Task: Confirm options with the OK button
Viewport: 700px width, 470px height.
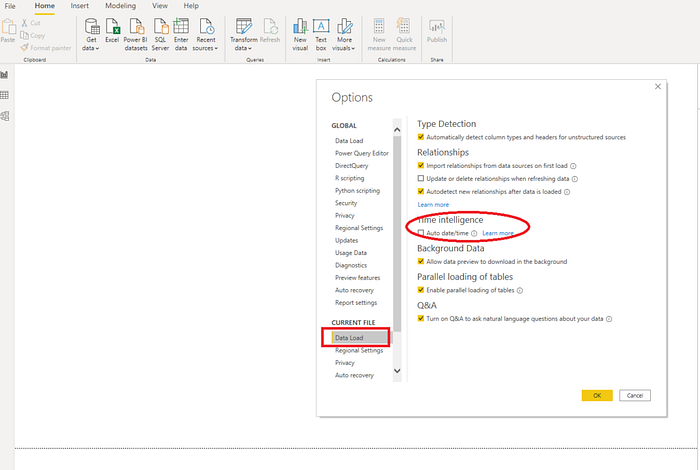Action: (597, 395)
